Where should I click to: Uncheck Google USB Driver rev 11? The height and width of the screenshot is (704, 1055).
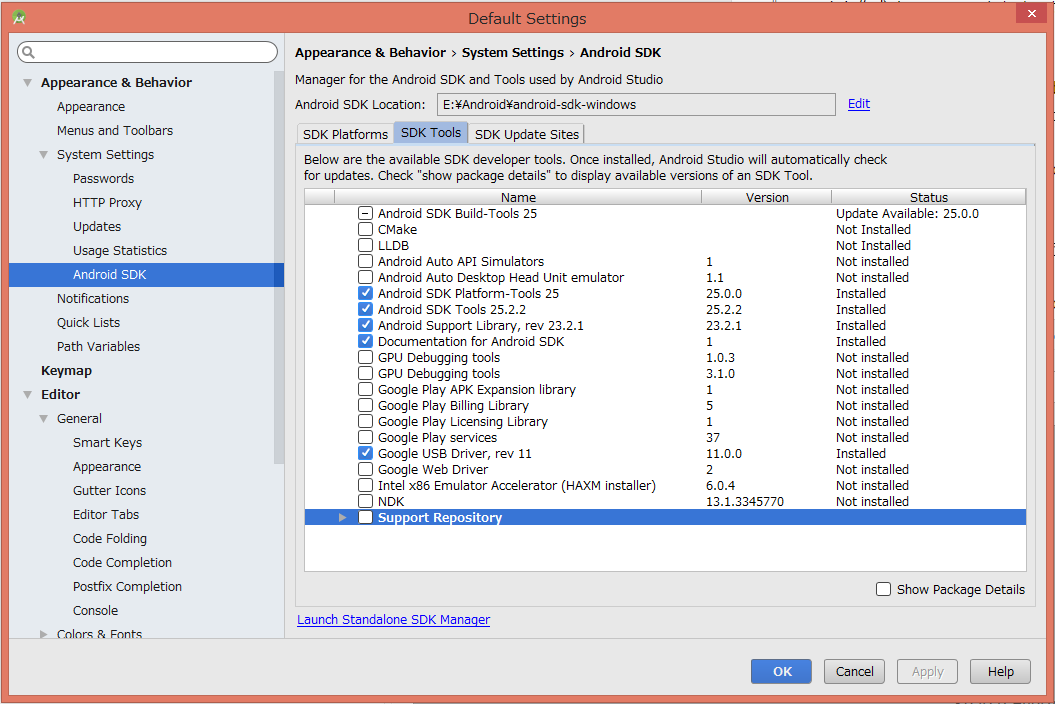(365, 454)
